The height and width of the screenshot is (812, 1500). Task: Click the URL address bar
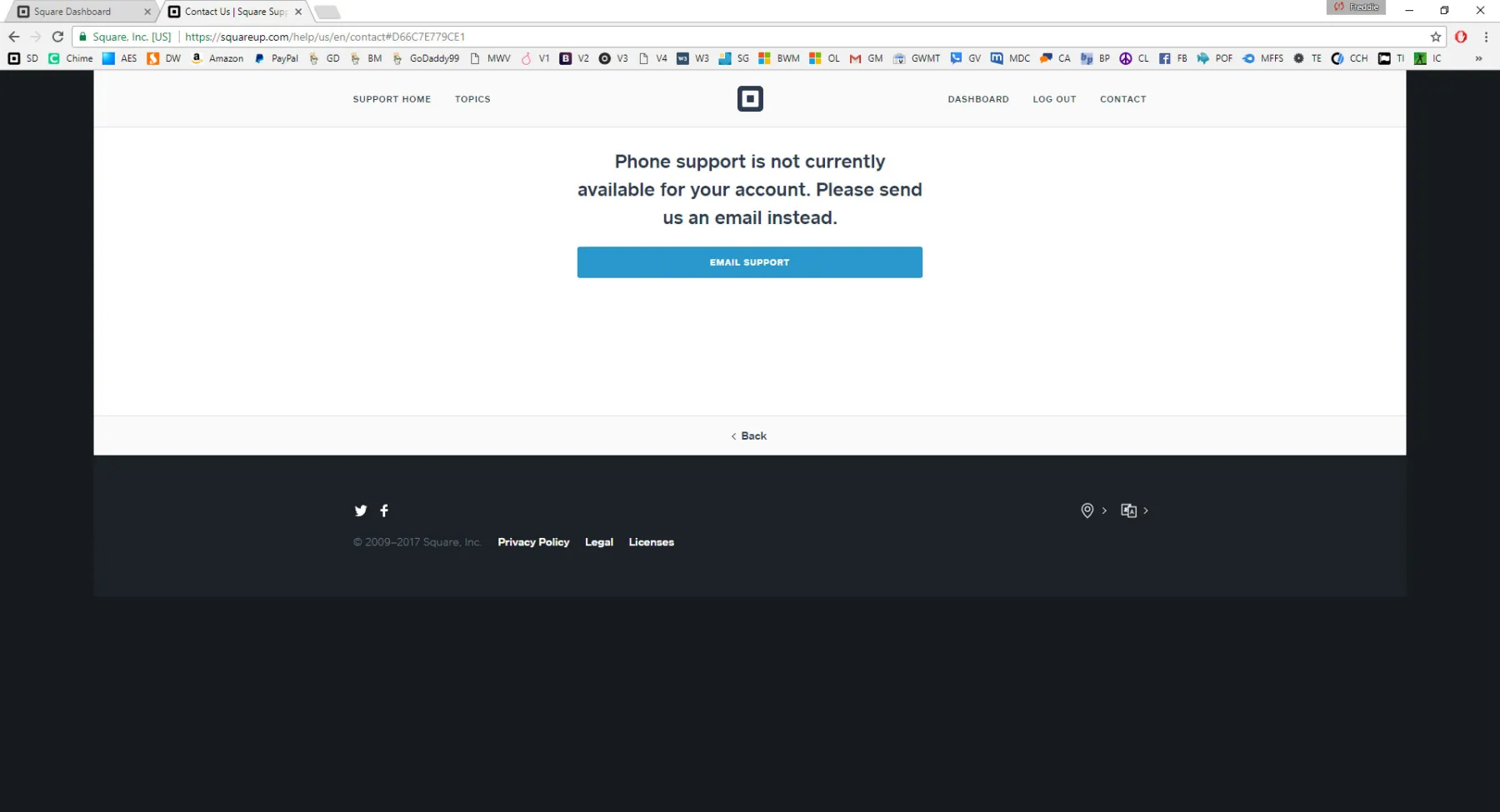click(x=750, y=37)
